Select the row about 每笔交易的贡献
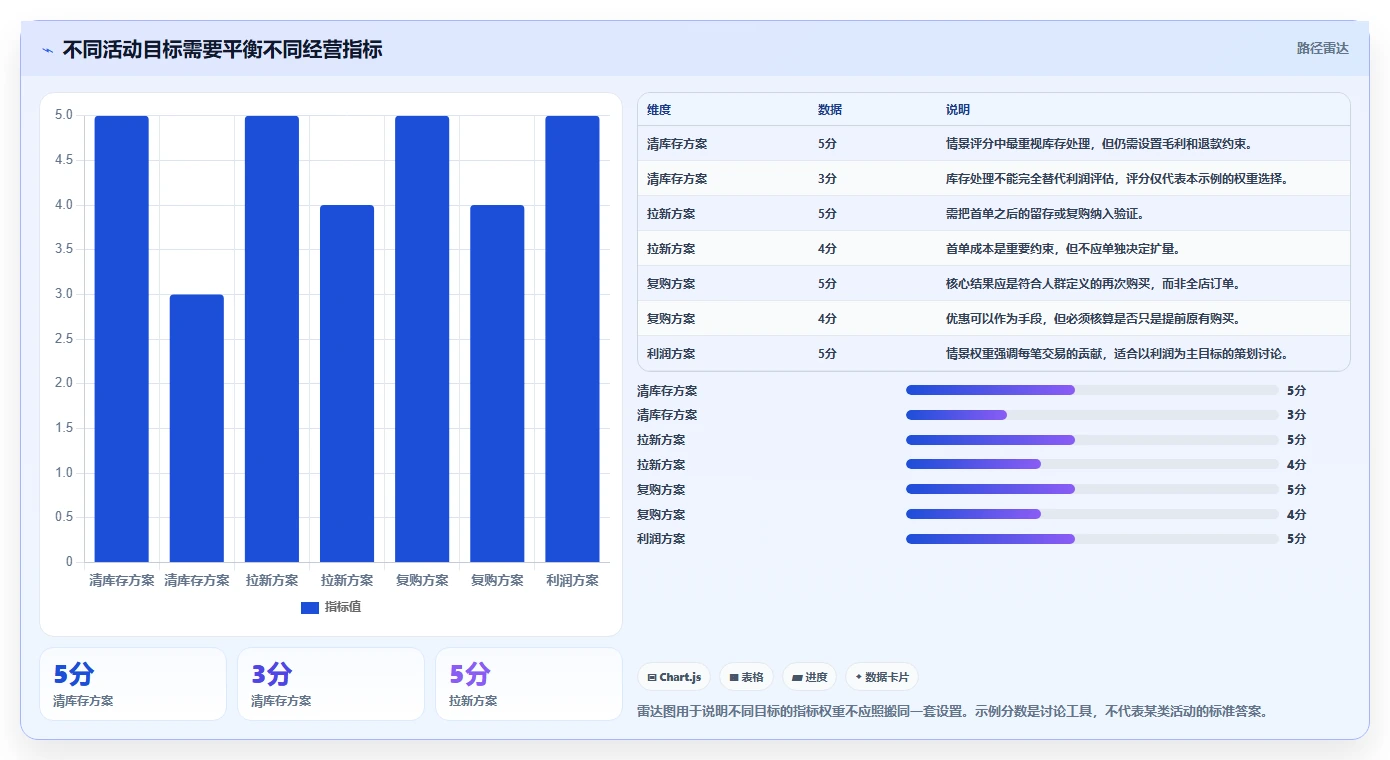The image size is (1390, 760). click(x=993, y=354)
